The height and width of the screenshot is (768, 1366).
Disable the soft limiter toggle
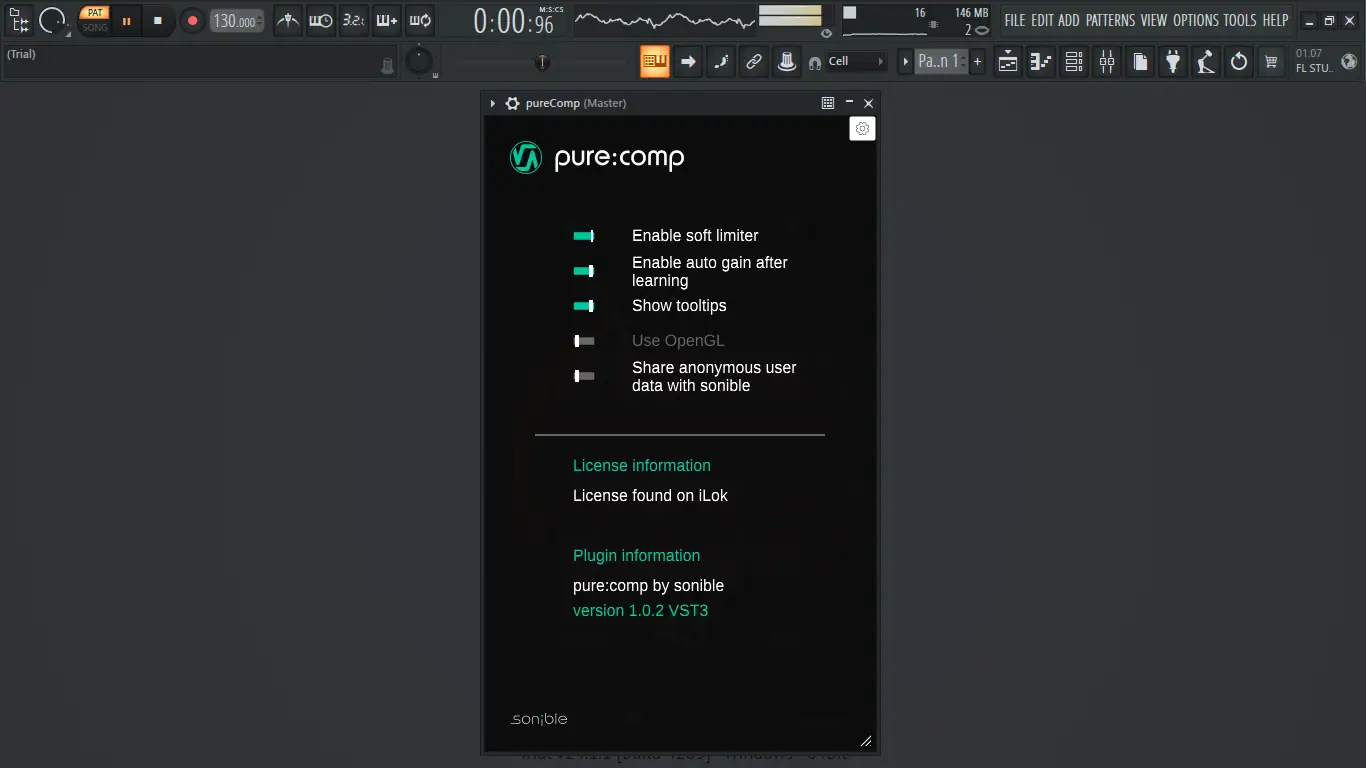click(x=583, y=235)
